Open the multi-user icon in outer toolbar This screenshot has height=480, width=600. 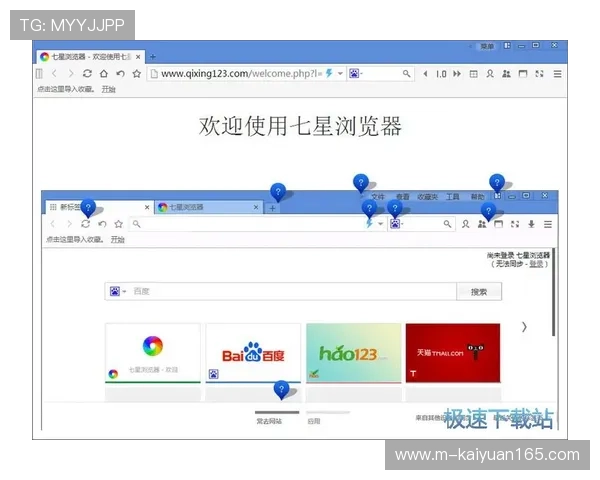506,73
